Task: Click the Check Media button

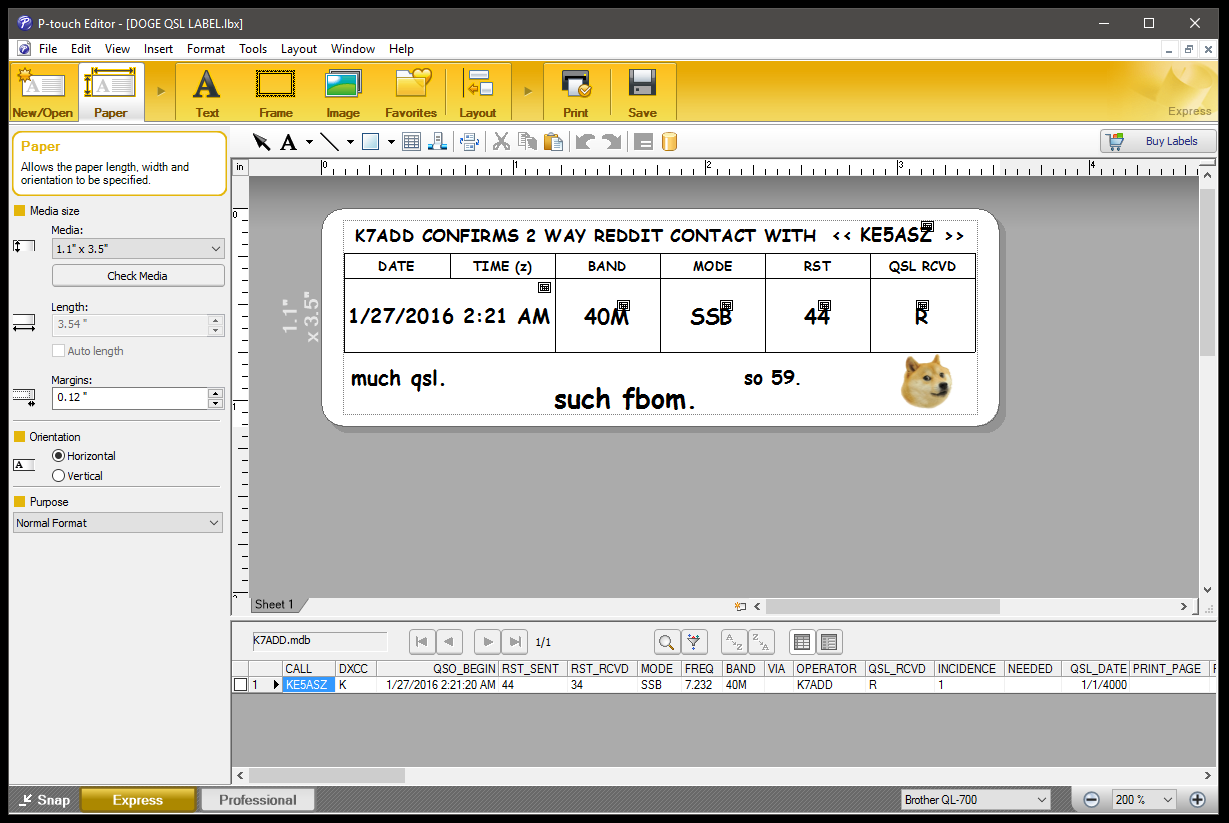Action: point(138,275)
